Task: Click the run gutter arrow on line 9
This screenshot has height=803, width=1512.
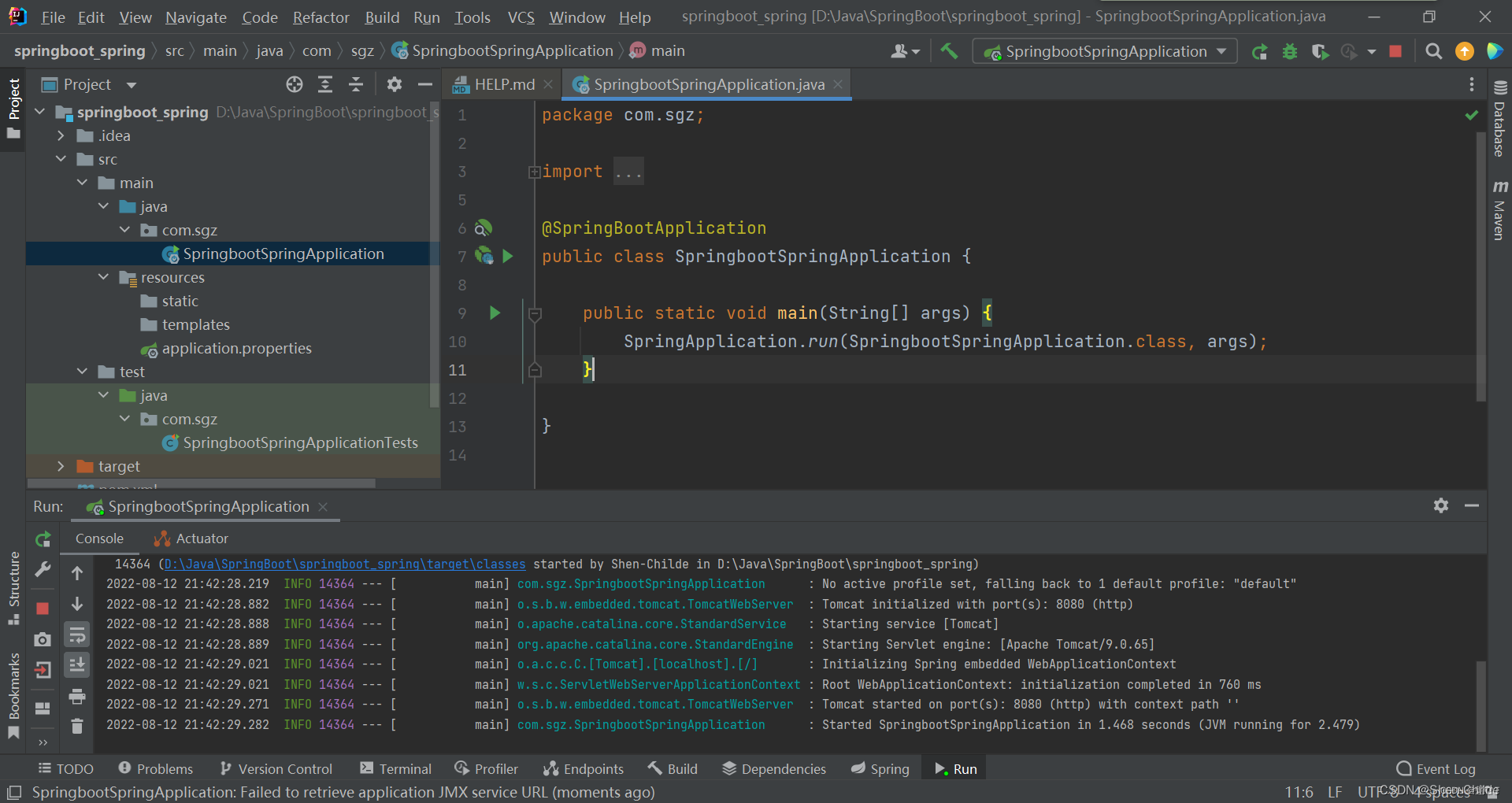Action: tap(495, 313)
